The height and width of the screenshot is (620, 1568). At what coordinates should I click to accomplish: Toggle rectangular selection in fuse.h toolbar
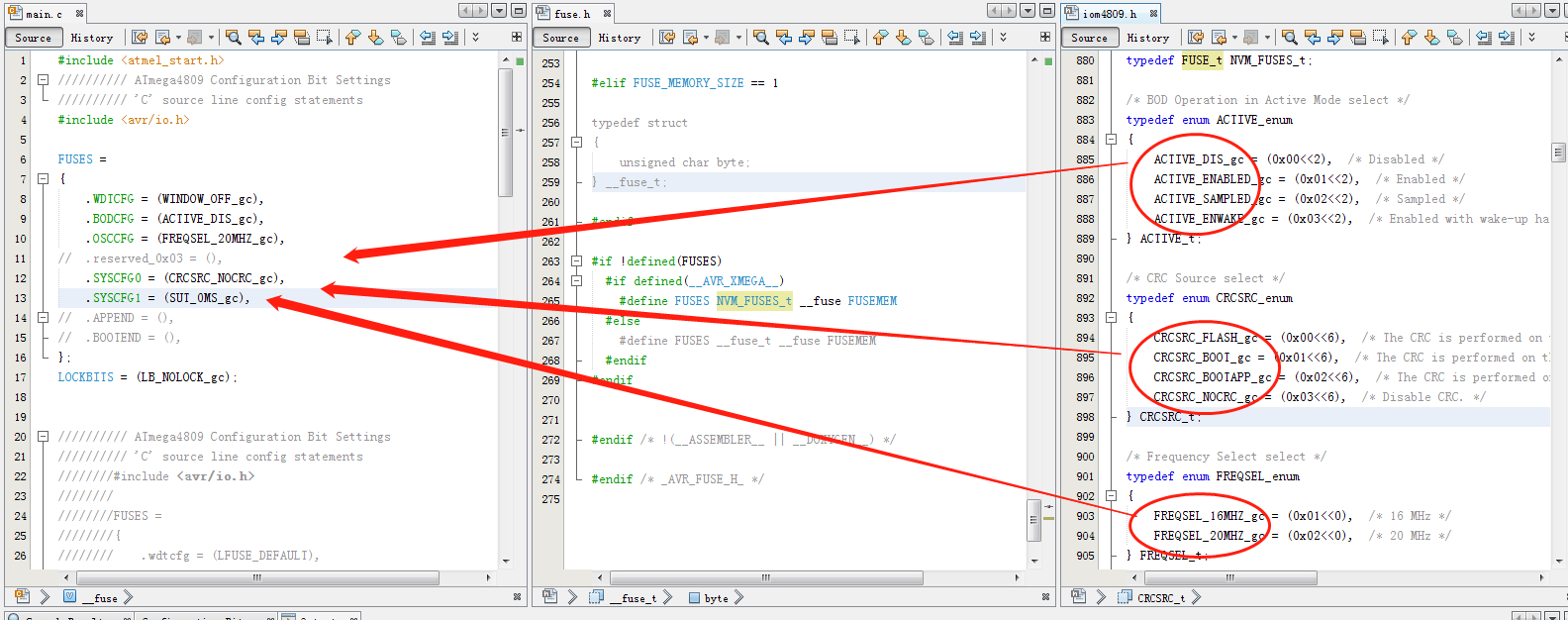click(851, 37)
